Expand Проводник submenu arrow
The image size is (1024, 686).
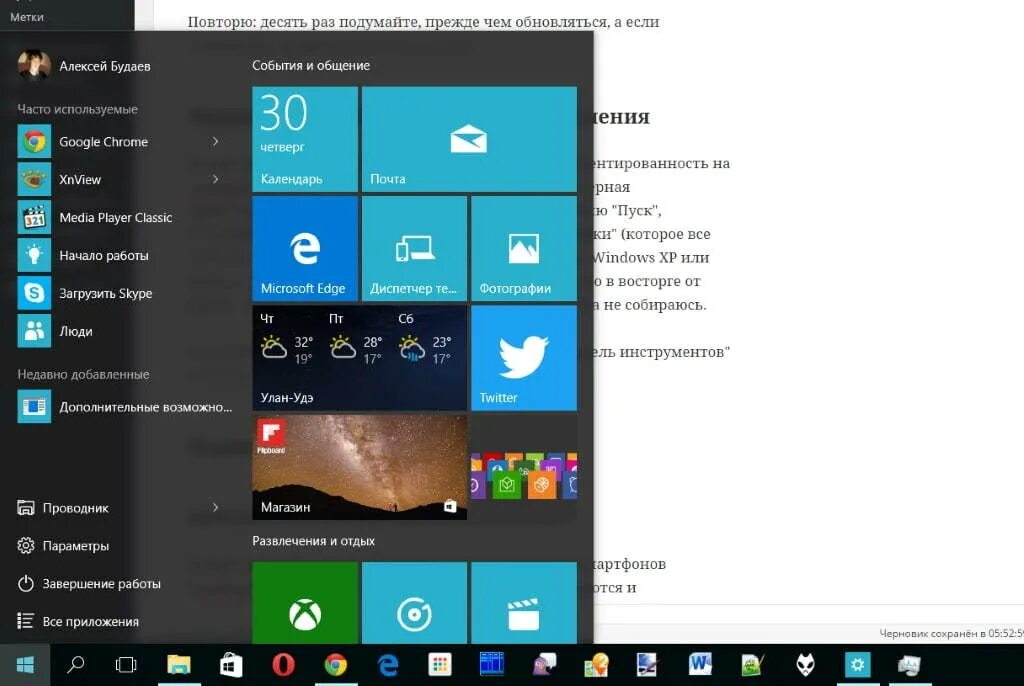coord(216,507)
